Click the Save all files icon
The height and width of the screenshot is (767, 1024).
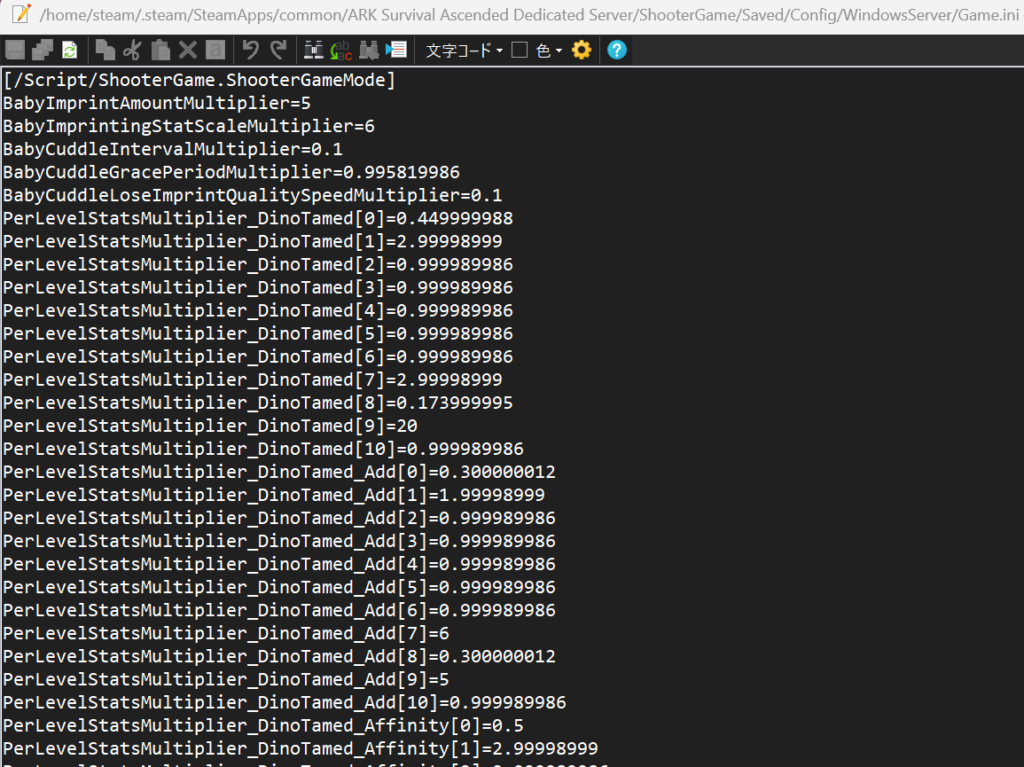pyautogui.click(x=42, y=50)
